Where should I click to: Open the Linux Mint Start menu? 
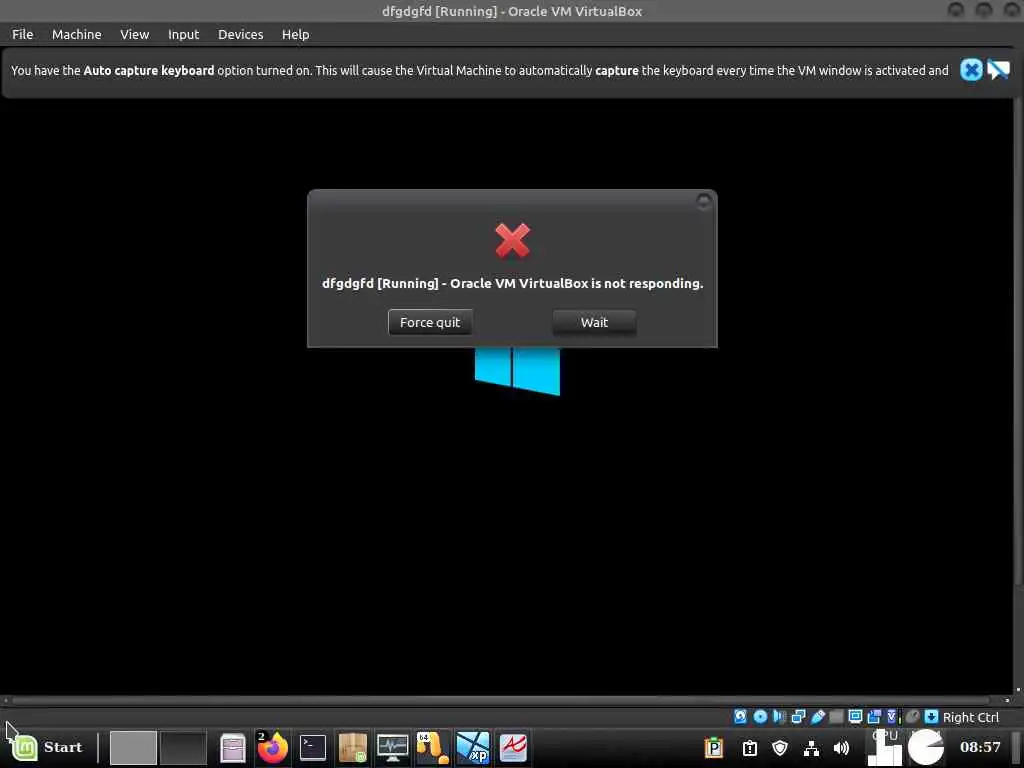46,747
